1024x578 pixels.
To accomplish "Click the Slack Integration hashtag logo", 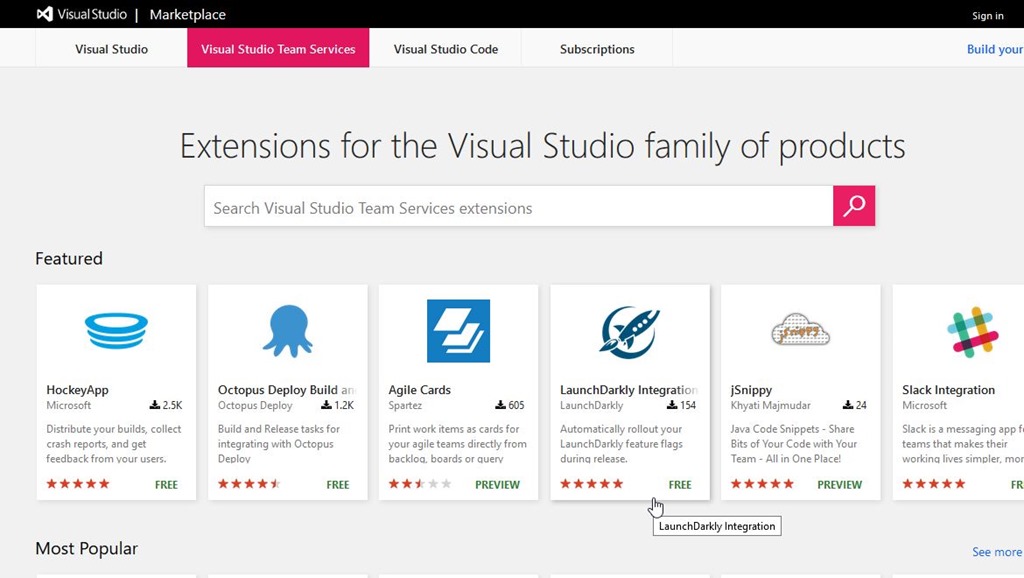I will point(972,330).
